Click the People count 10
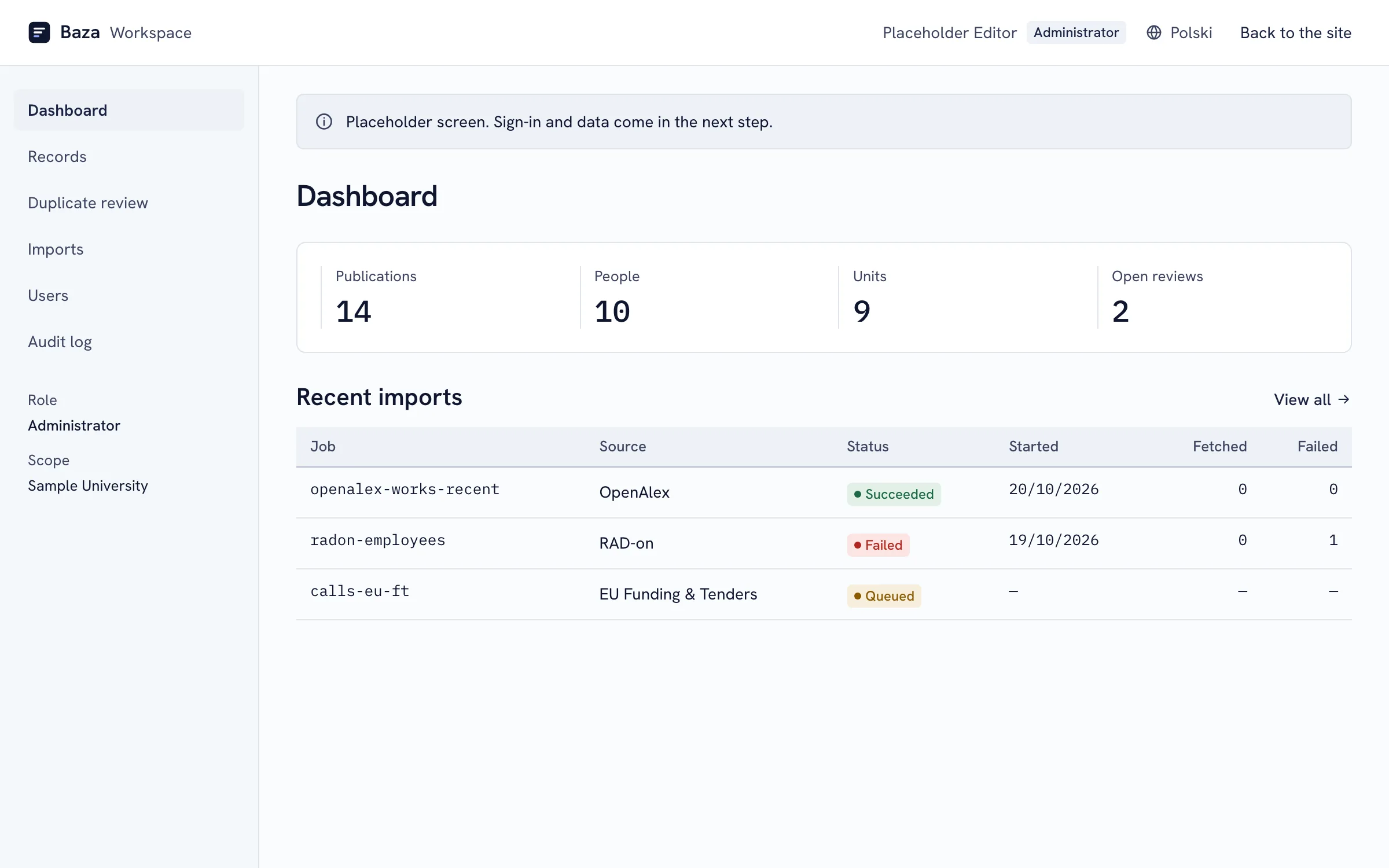The width and height of the screenshot is (1389, 868). tap(612, 311)
